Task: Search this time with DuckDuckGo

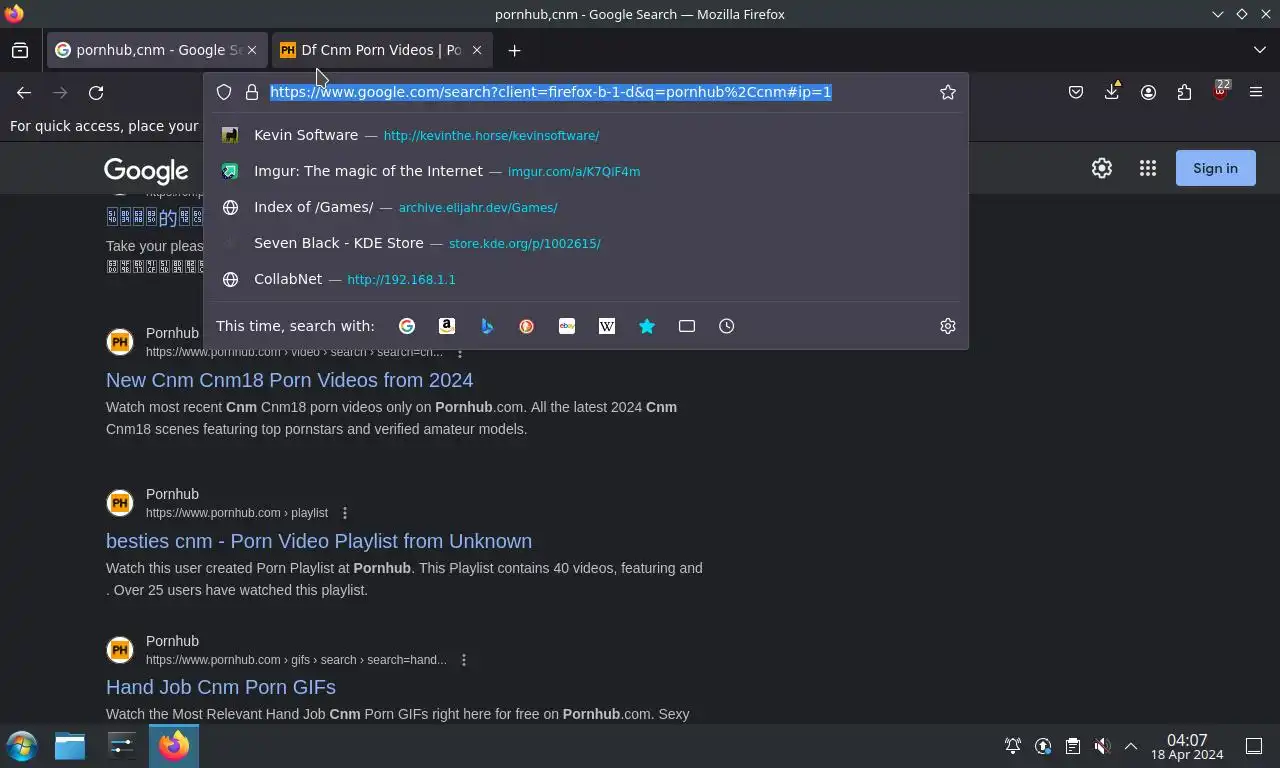Action: (x=527, y=326)
